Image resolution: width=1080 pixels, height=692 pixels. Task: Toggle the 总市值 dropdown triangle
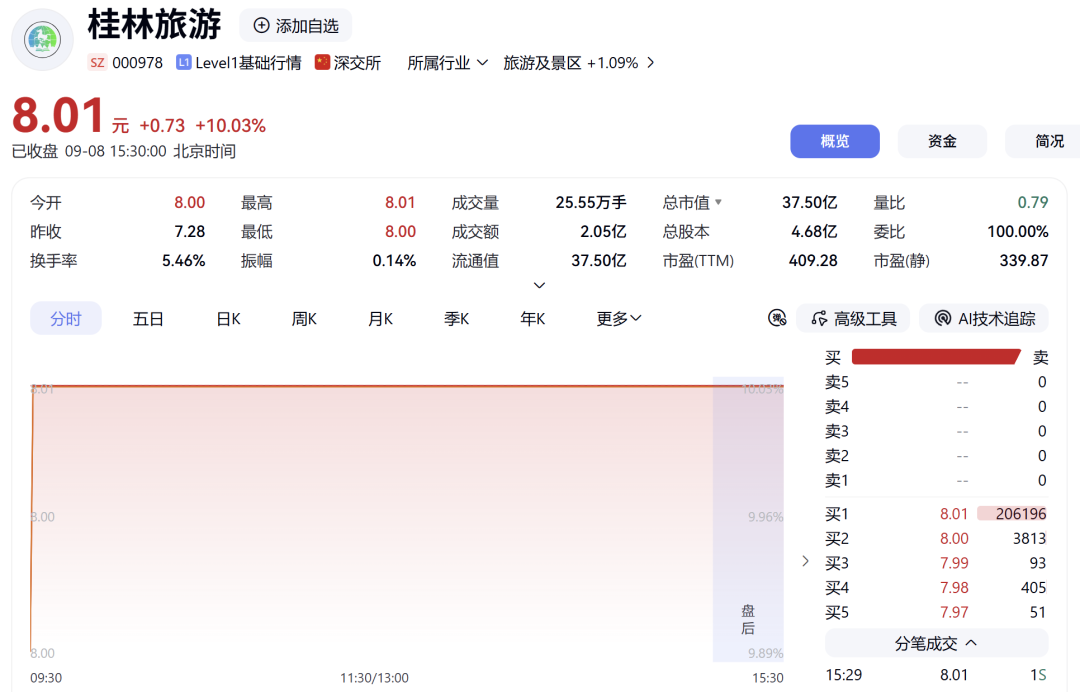click(718, 202)
